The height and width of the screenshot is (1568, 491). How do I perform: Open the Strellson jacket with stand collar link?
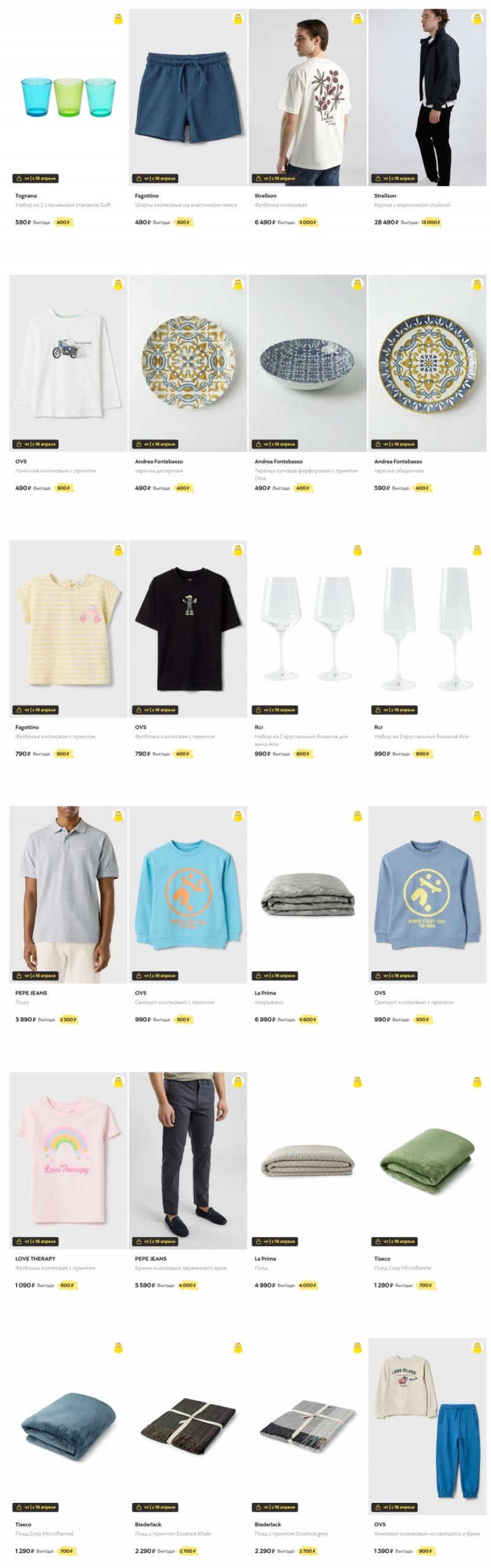tap(412, 205)
